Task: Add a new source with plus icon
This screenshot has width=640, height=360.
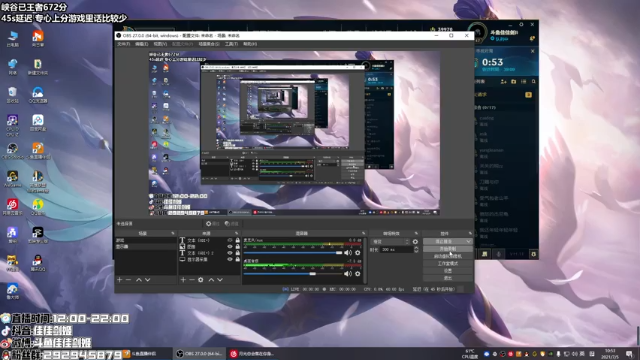Action: [183, 280]
